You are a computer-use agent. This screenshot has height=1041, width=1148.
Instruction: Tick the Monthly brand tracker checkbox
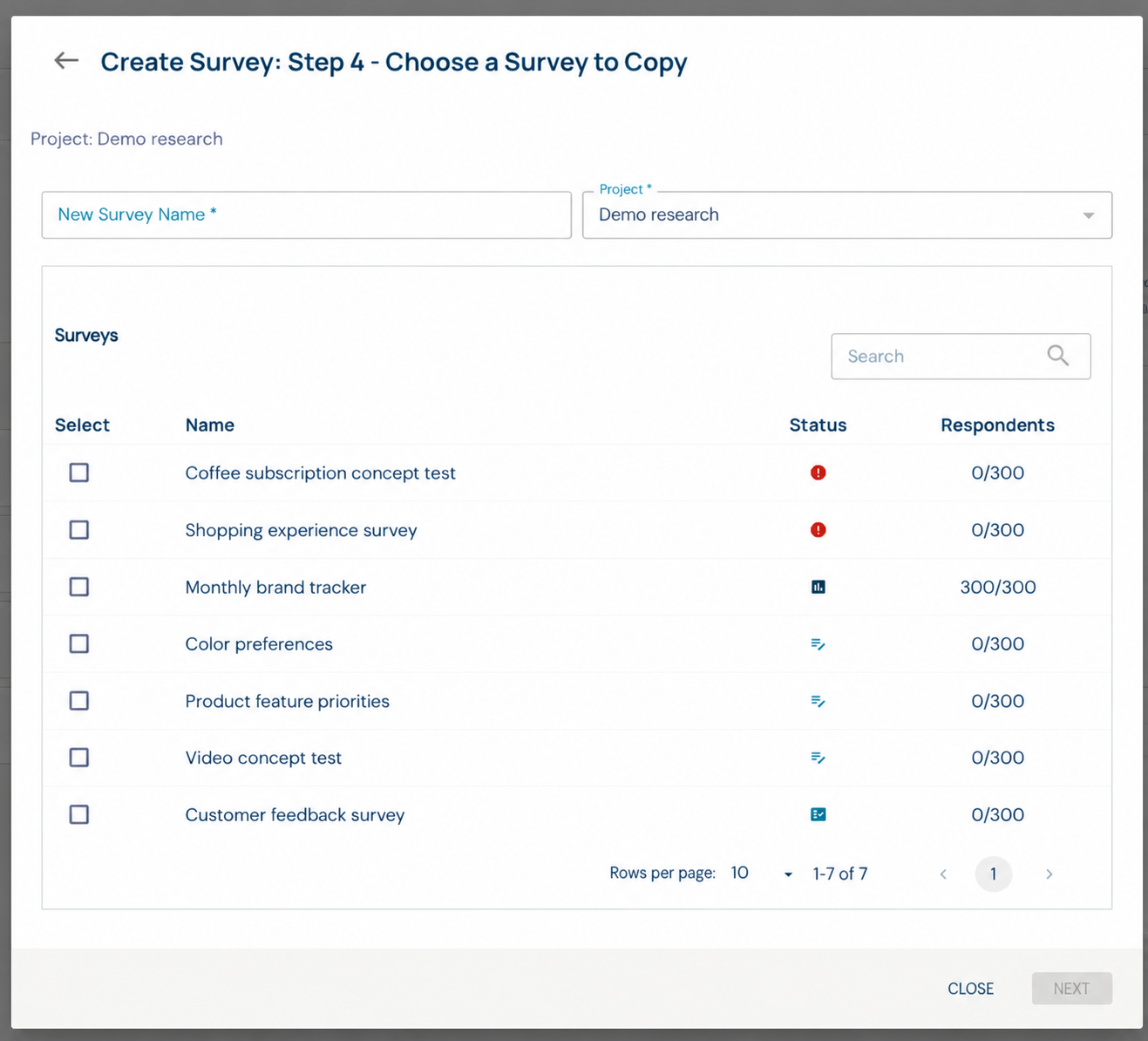point(79,587)
